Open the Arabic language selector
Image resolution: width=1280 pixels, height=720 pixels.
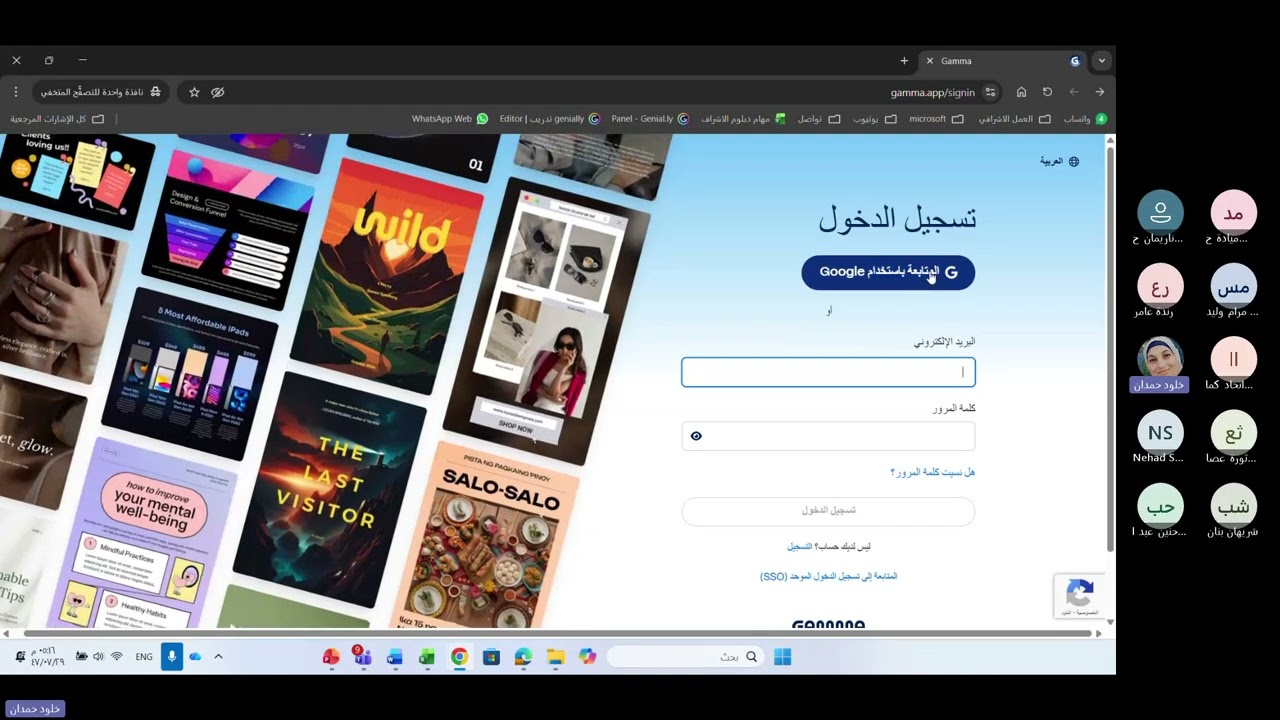click(1059, 161)
